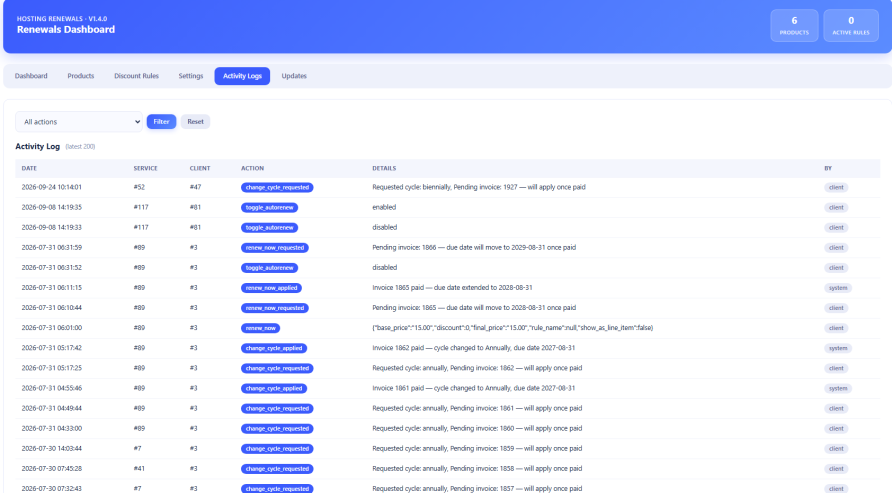Click client badge in the 10:14:01 row
Viewport: 892px width, 493px height.
836,188
